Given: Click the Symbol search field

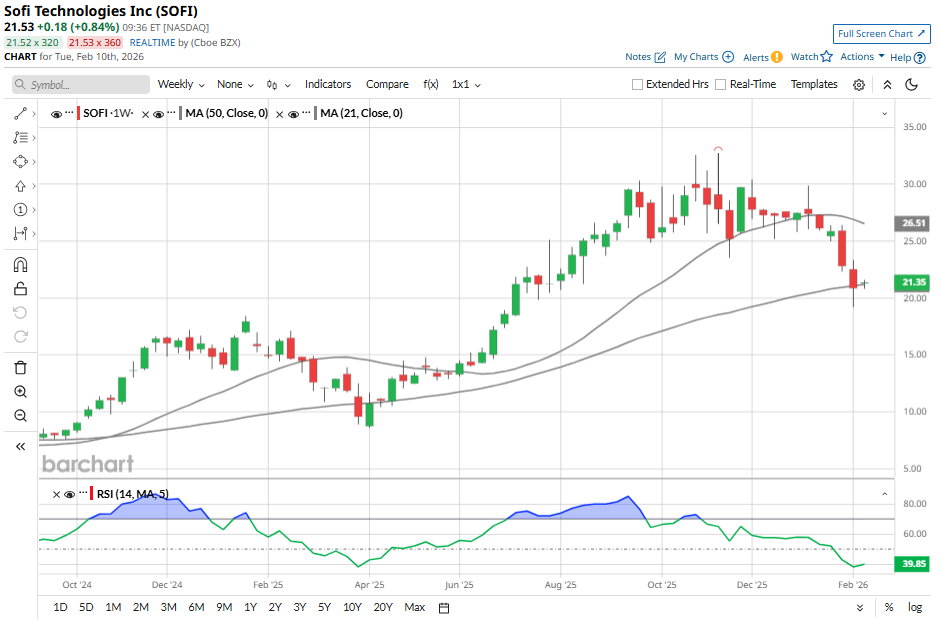Looking at the screenshot, I should coord(80,85).
